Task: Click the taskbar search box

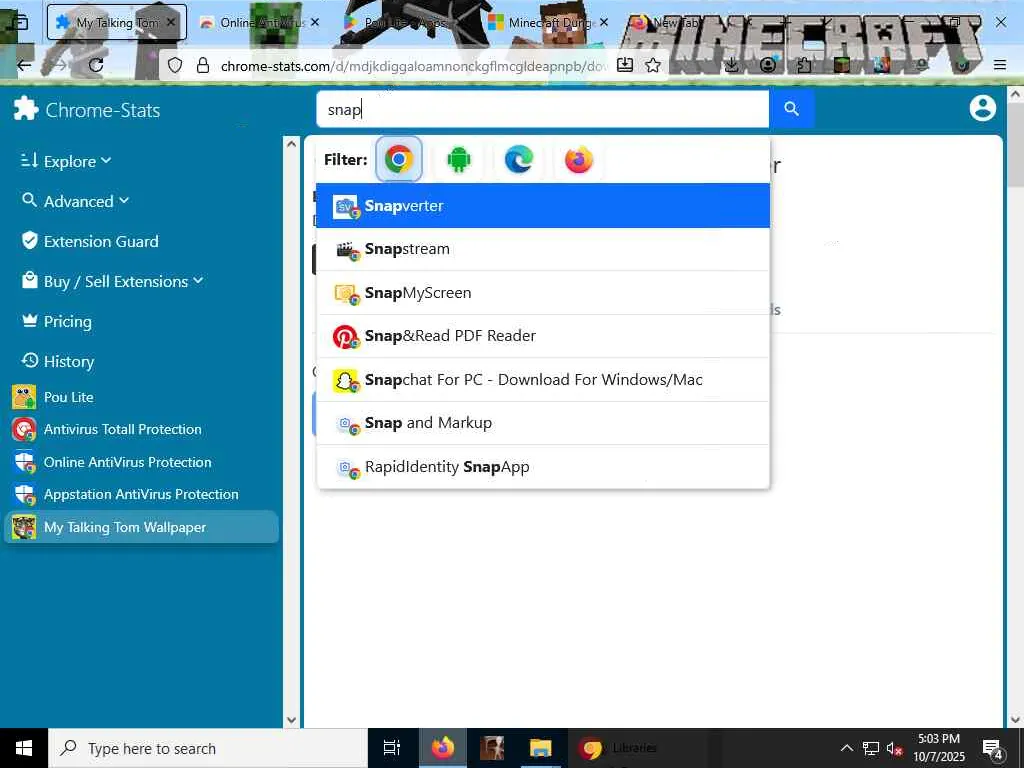Action: (x=208, y=748)
